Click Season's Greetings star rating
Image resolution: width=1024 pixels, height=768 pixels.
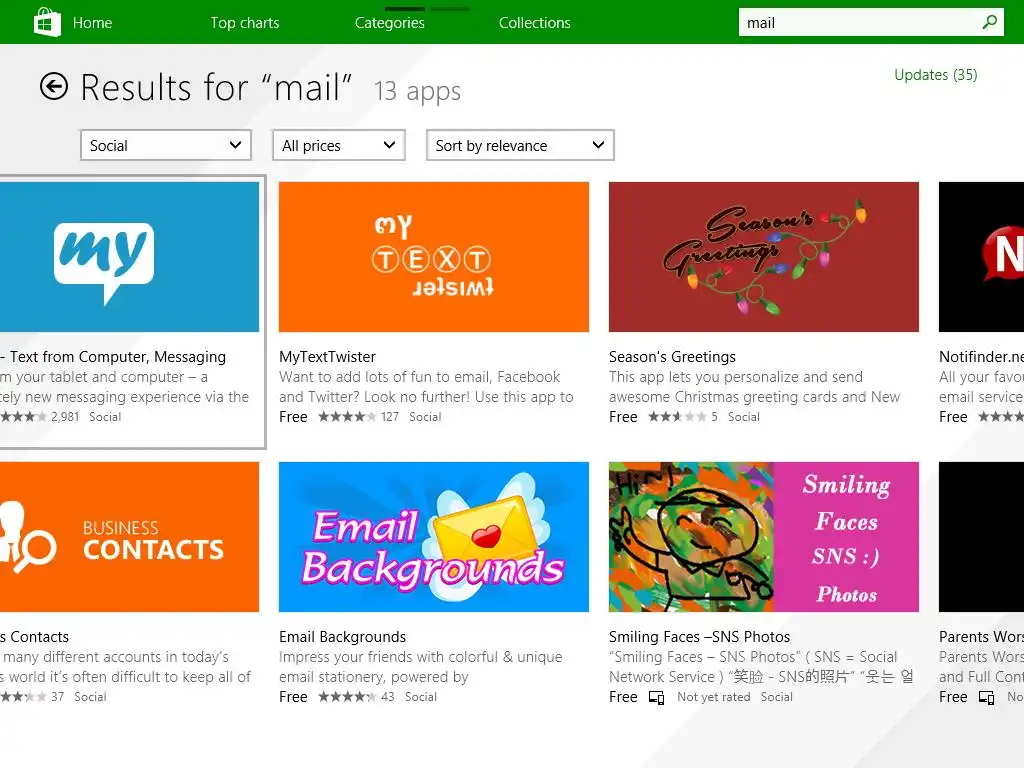677,417
